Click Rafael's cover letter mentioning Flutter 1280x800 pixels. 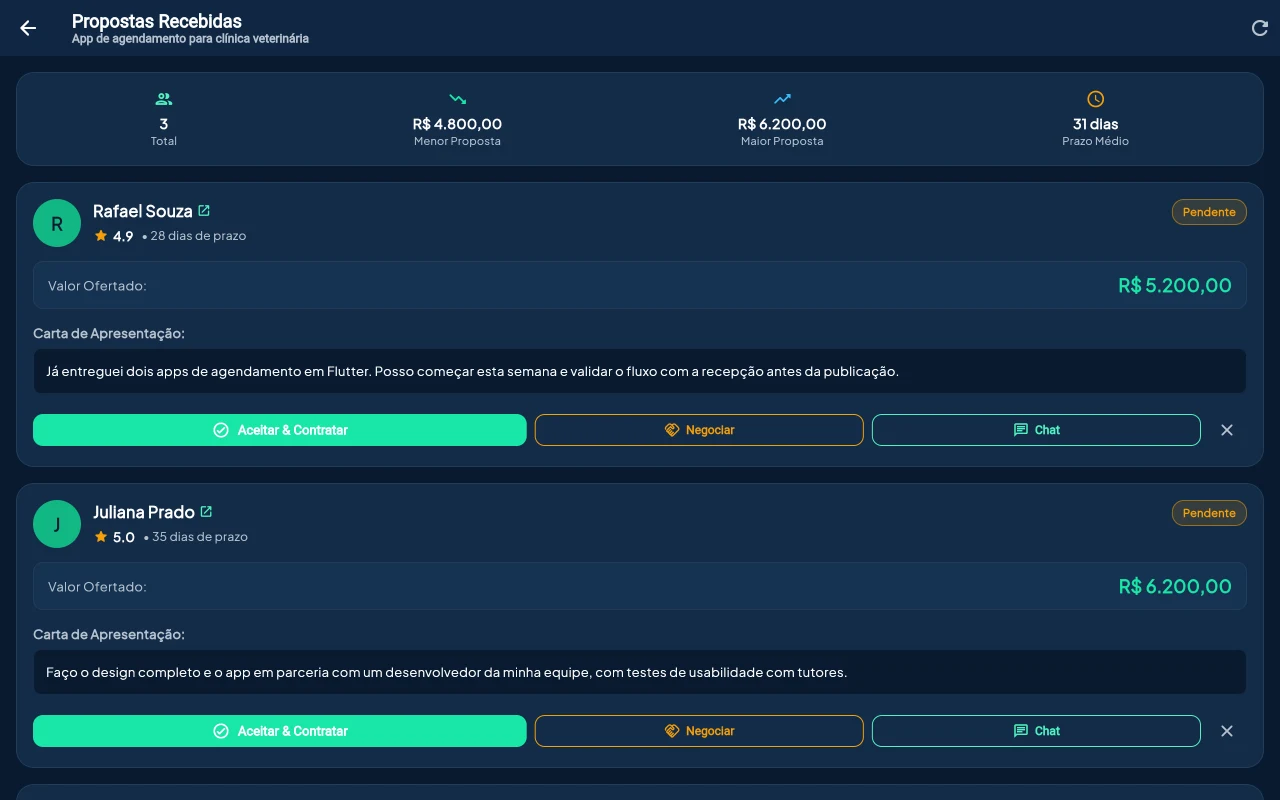pos(640,371)
